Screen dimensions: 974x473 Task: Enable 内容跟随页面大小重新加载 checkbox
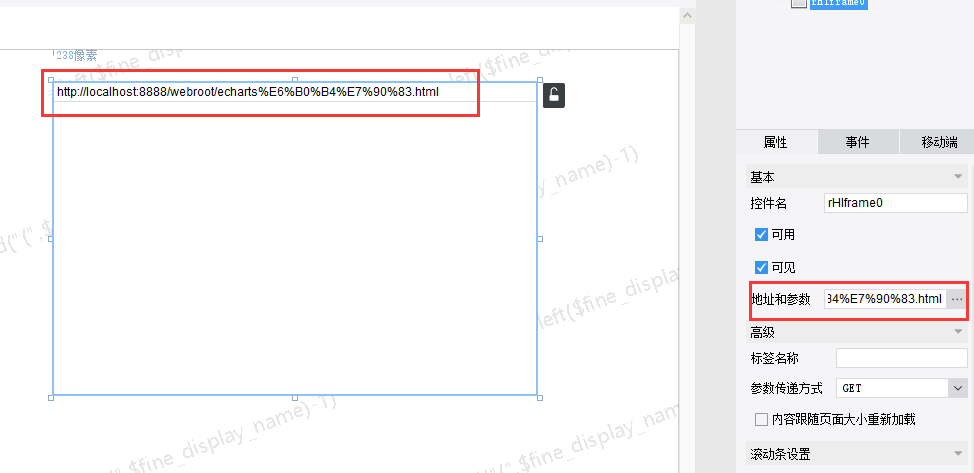761,420
